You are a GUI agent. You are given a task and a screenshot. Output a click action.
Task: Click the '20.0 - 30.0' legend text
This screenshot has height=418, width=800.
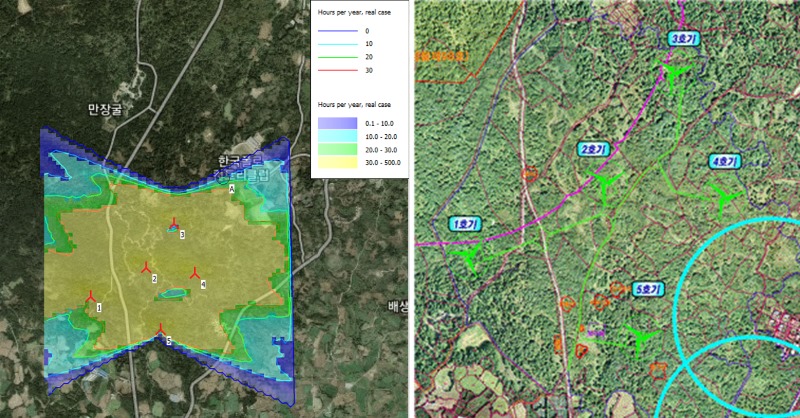[x=381, y=150]
